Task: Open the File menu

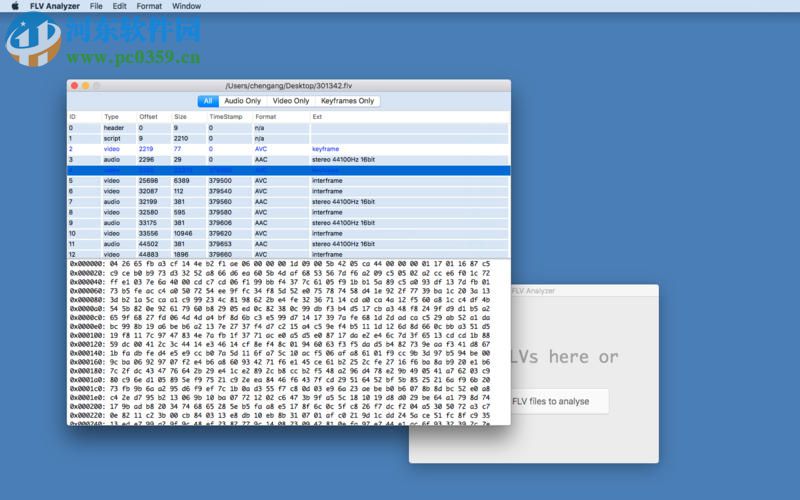Action: (96, 6)
